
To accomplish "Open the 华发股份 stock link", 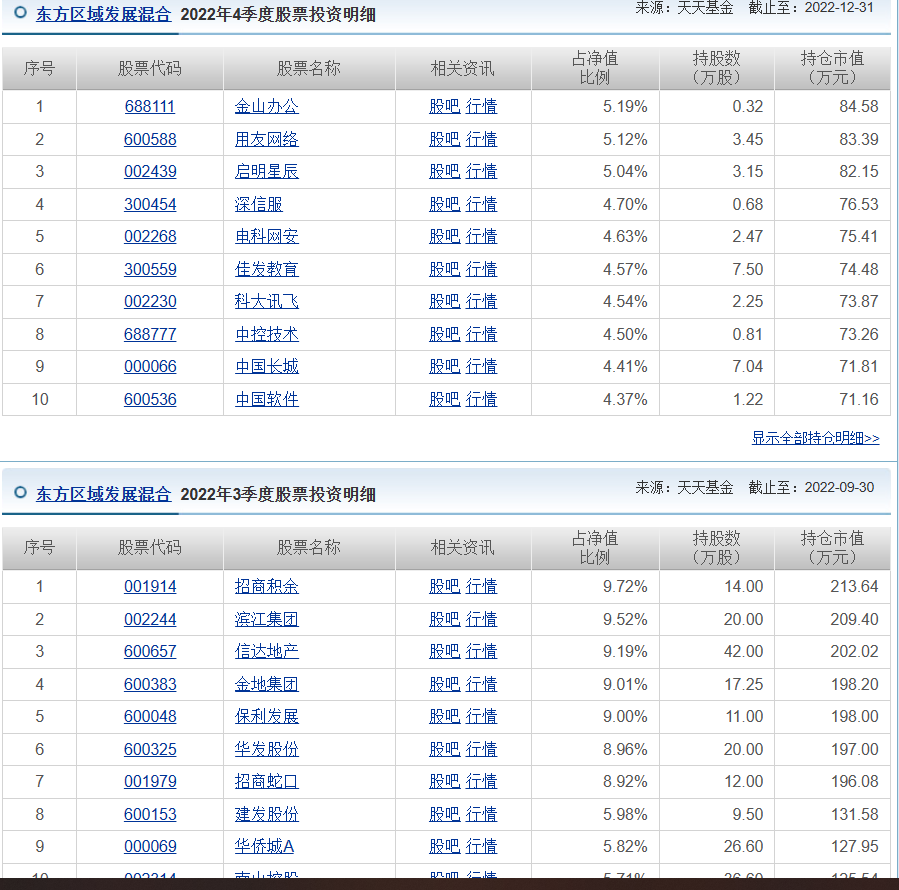I will [267, 749].
